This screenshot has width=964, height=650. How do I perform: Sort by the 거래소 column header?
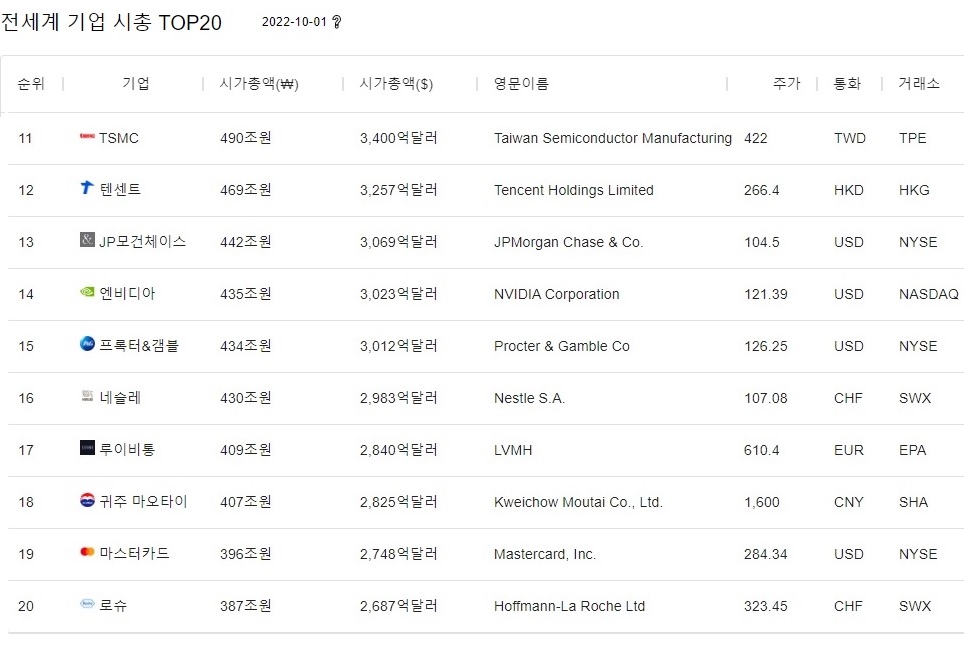(x=919, y=84)
